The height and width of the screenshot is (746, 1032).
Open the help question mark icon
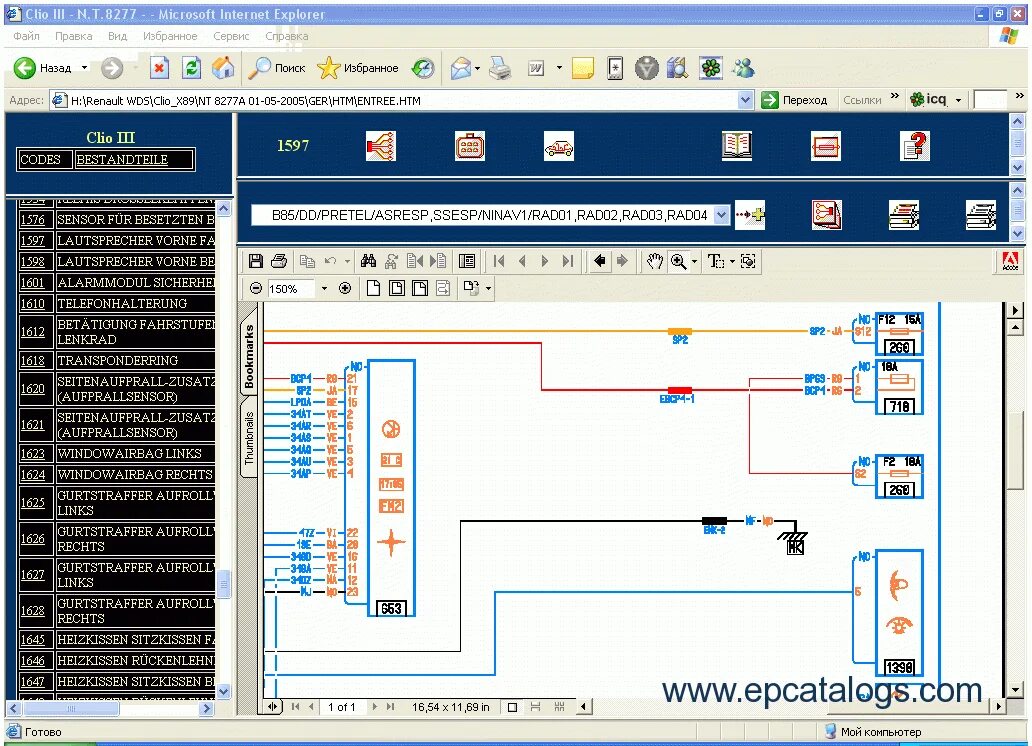click(x=915, y=146)
